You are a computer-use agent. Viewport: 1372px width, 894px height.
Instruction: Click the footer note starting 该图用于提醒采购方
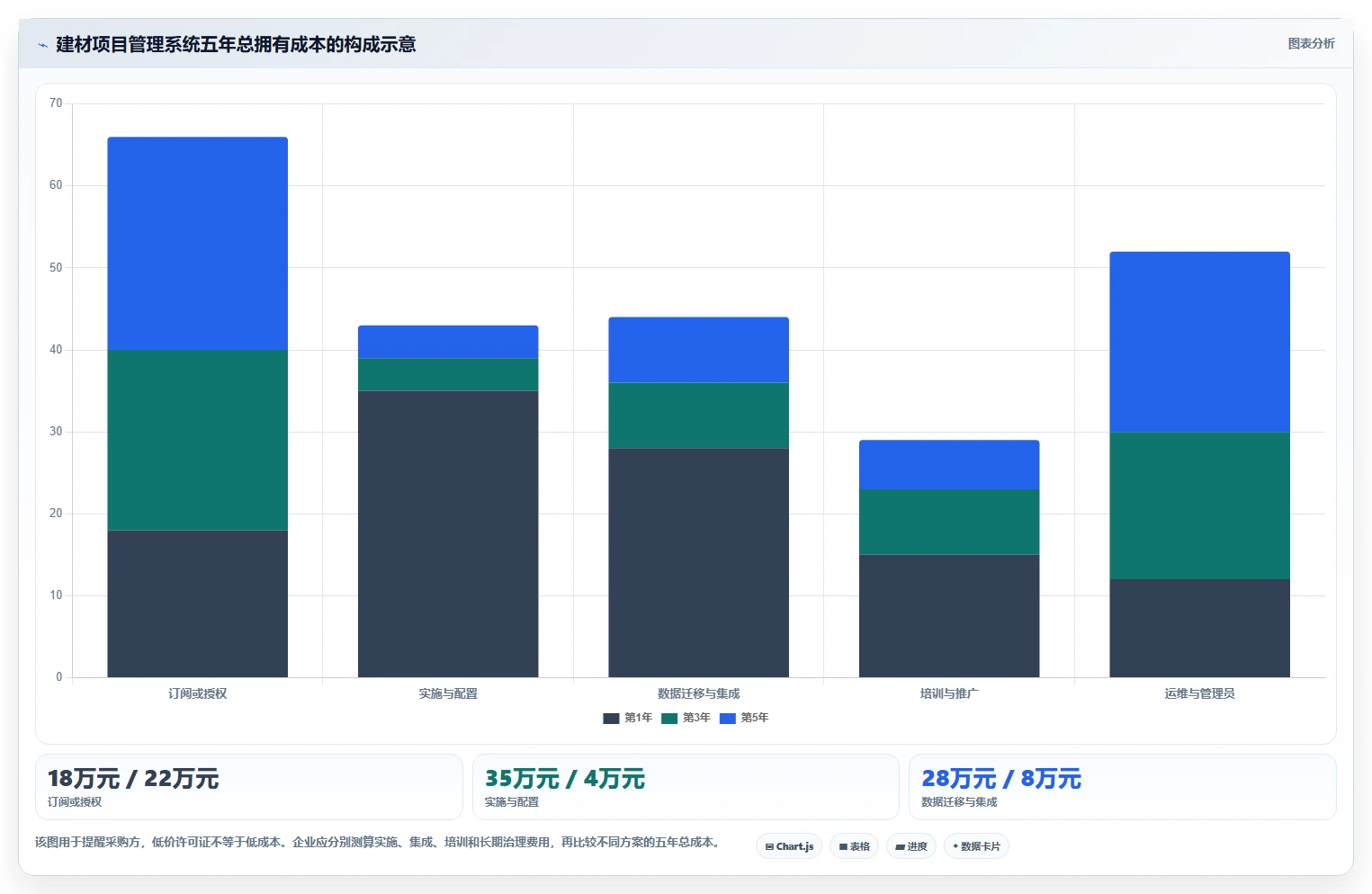click(x=379, y=843)
